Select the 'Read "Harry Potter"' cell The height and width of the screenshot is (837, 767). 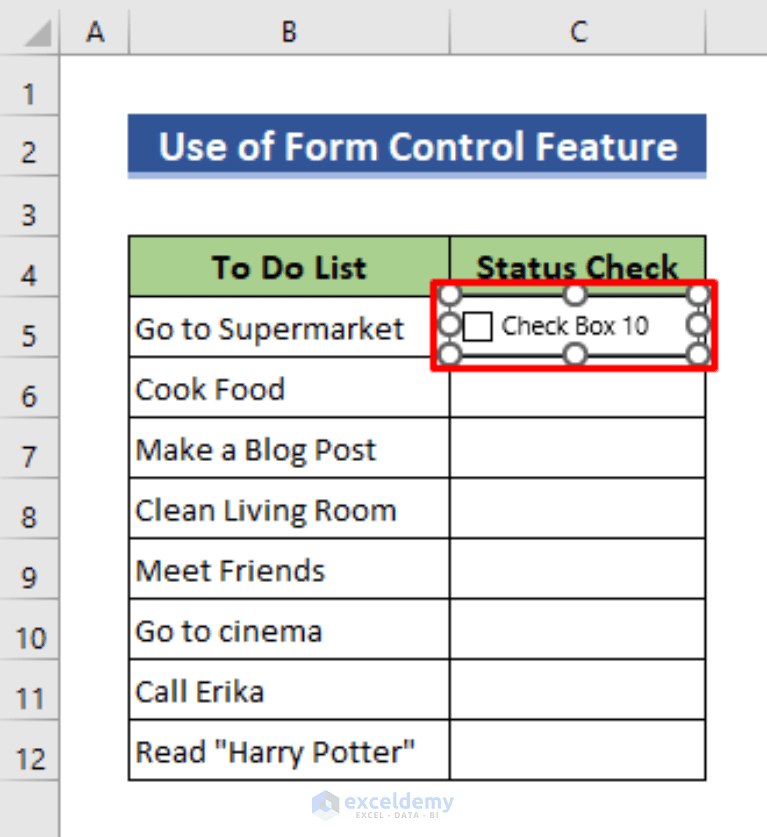pos(288,752)
